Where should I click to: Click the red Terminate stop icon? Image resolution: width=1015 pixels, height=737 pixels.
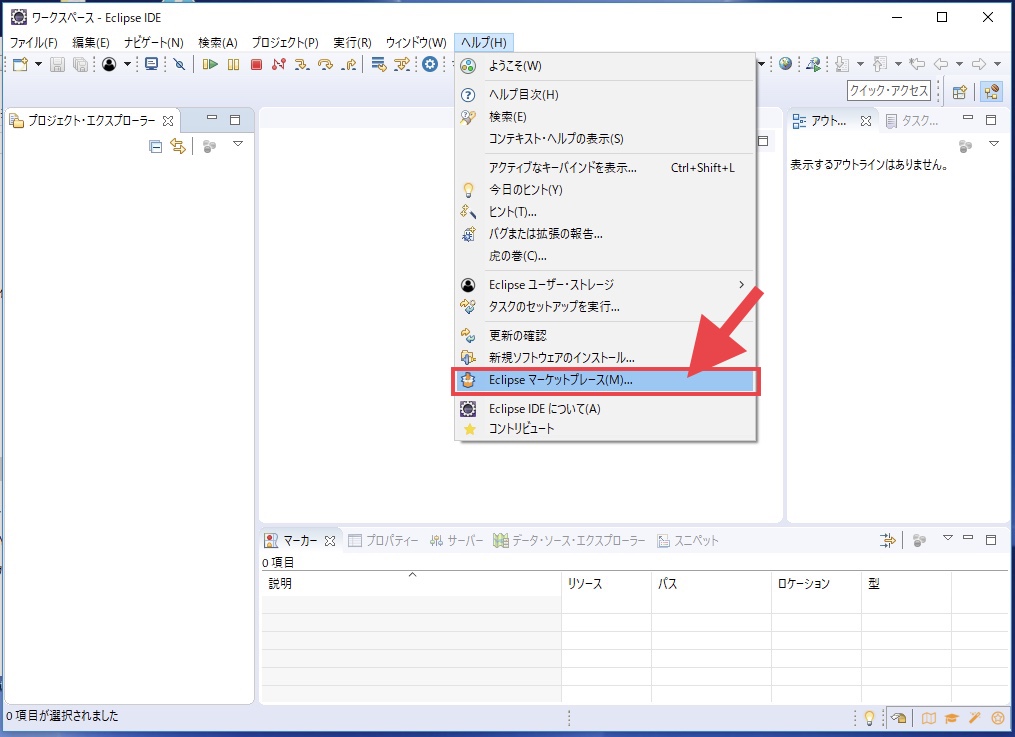point(256,64)
